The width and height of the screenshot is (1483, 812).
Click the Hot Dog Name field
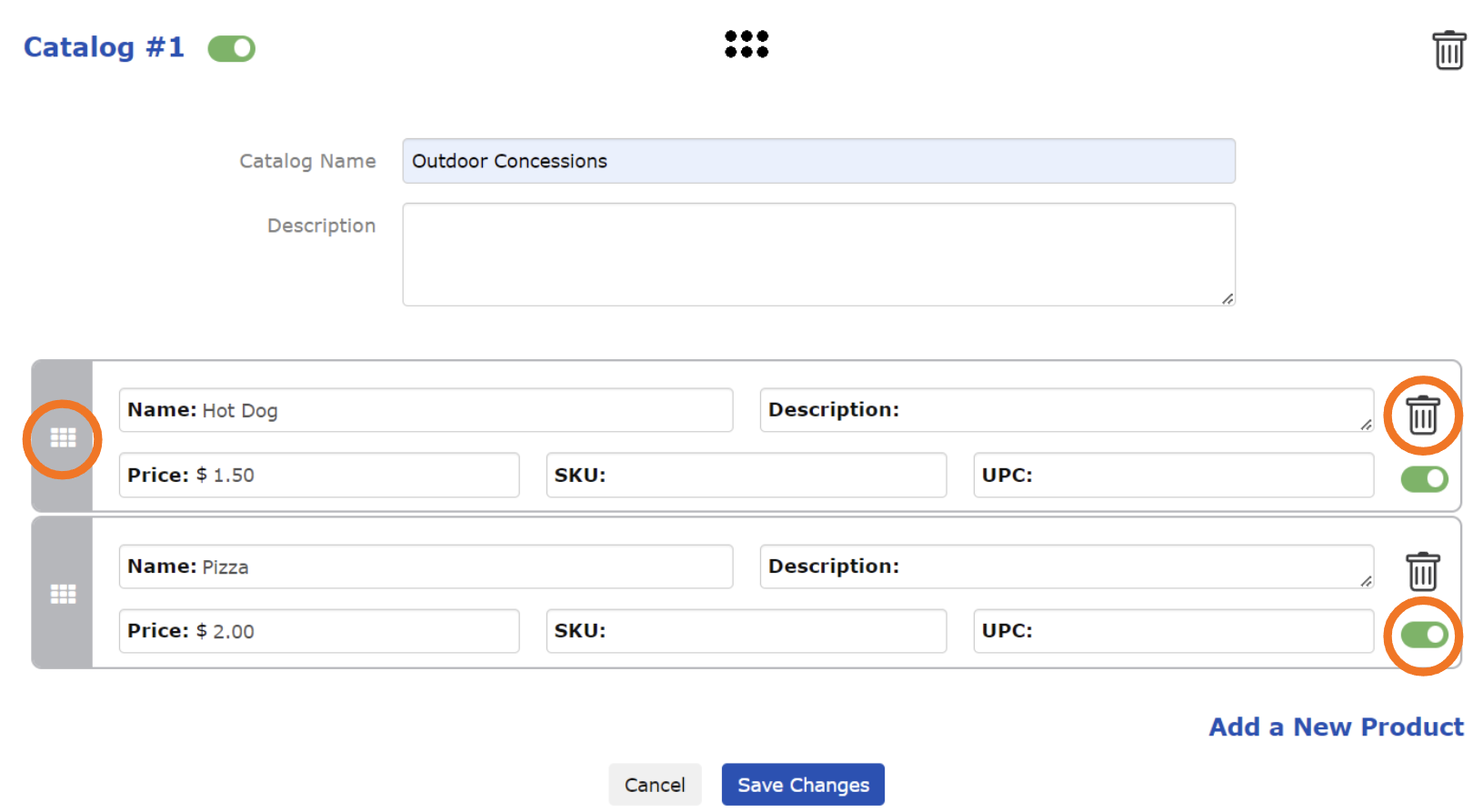tap(464, 410)
